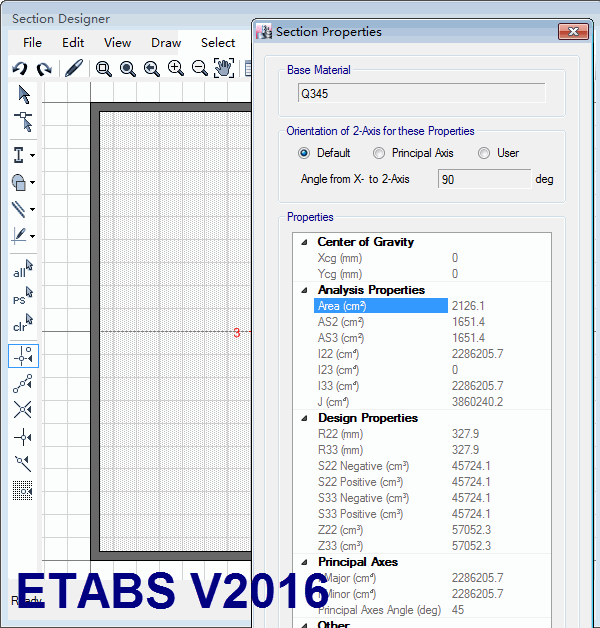Collapse the Analysis Properties group
The width and height of the screenshot is (600, 628).
305,290
